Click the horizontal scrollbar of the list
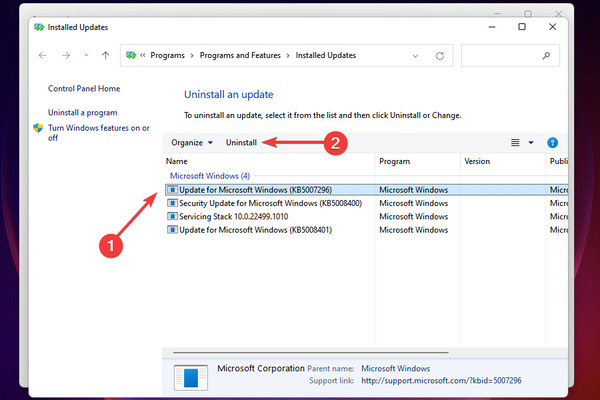Screen dimensions: 600x400 (311, 352)
